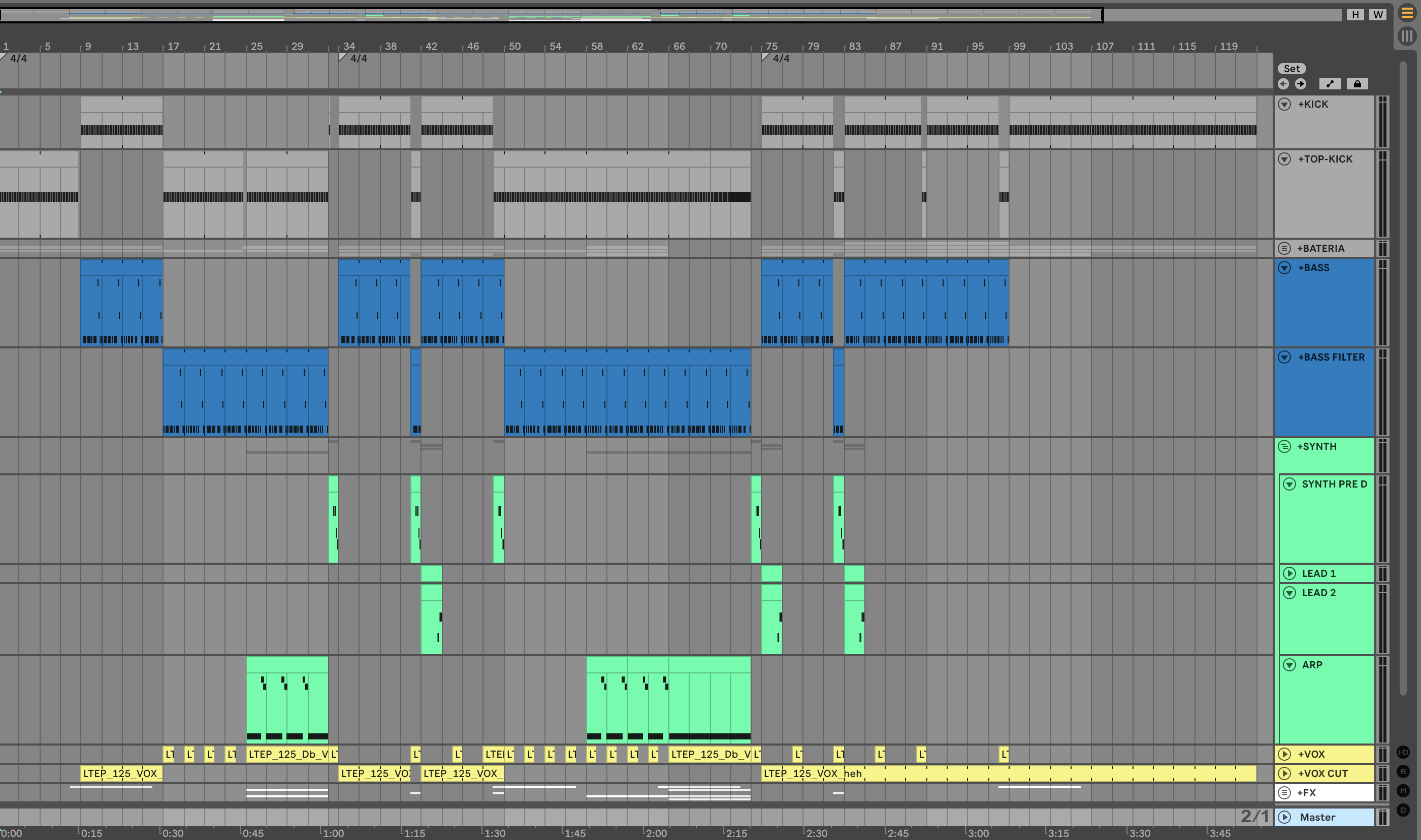Collapse the +KICK track

point(1284,104)
